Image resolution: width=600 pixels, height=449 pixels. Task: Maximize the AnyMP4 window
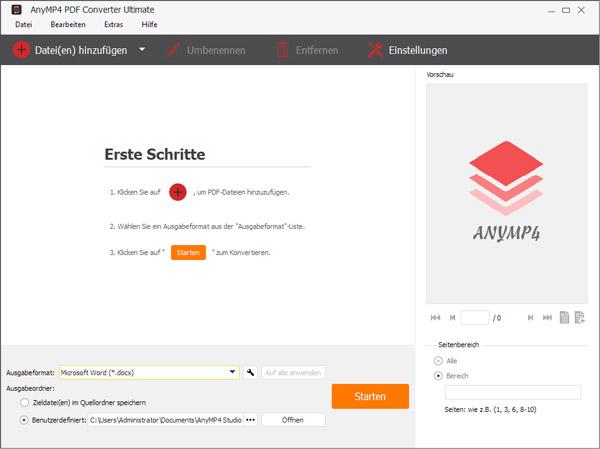[566, 10]
